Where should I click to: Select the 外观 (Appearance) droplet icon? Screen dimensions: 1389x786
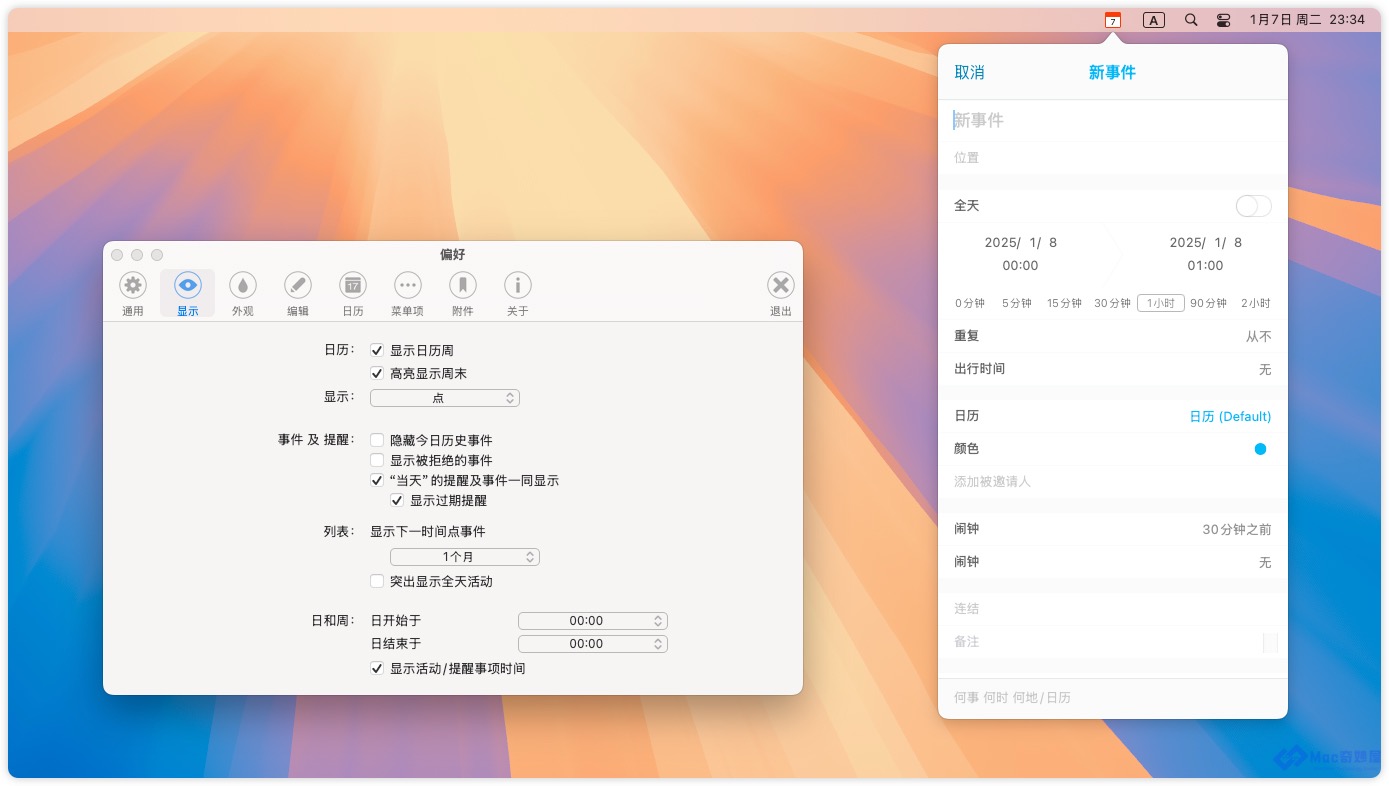[243, 286]
